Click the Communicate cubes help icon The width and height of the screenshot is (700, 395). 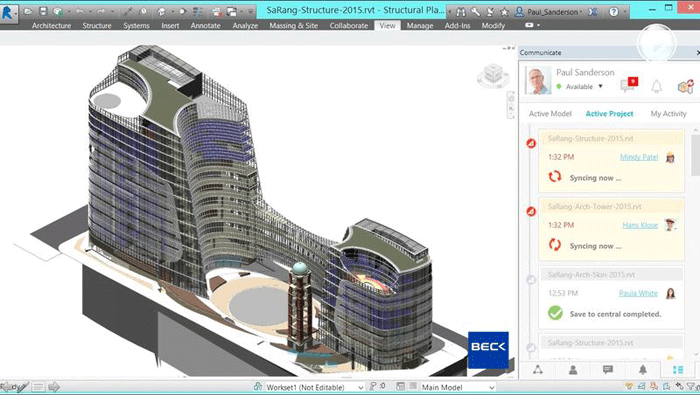(x=685, y=86)
